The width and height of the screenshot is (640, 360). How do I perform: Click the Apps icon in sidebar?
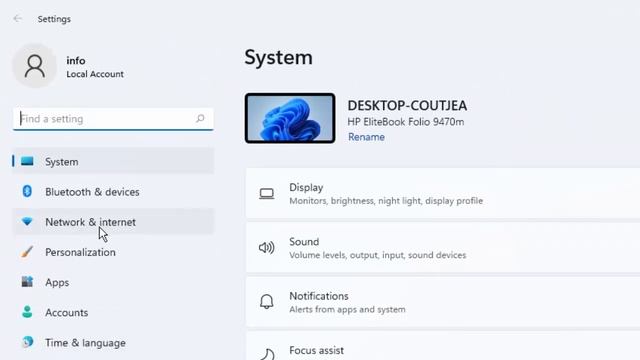coord(27,282)
